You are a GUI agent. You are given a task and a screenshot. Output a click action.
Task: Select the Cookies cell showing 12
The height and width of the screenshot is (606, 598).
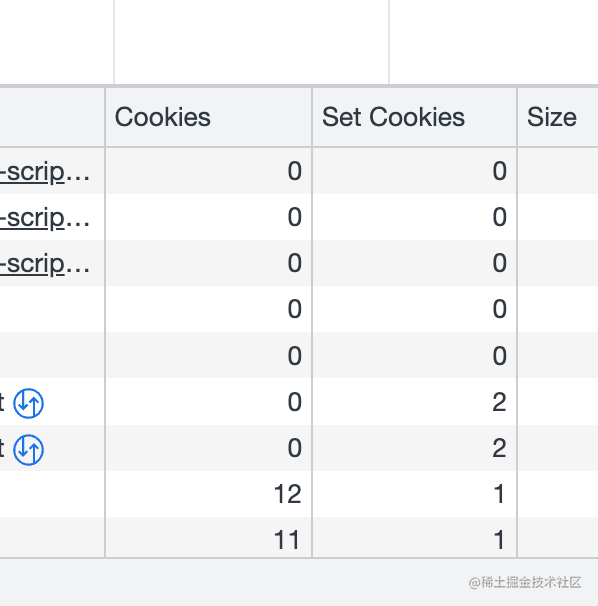(208, 494)
